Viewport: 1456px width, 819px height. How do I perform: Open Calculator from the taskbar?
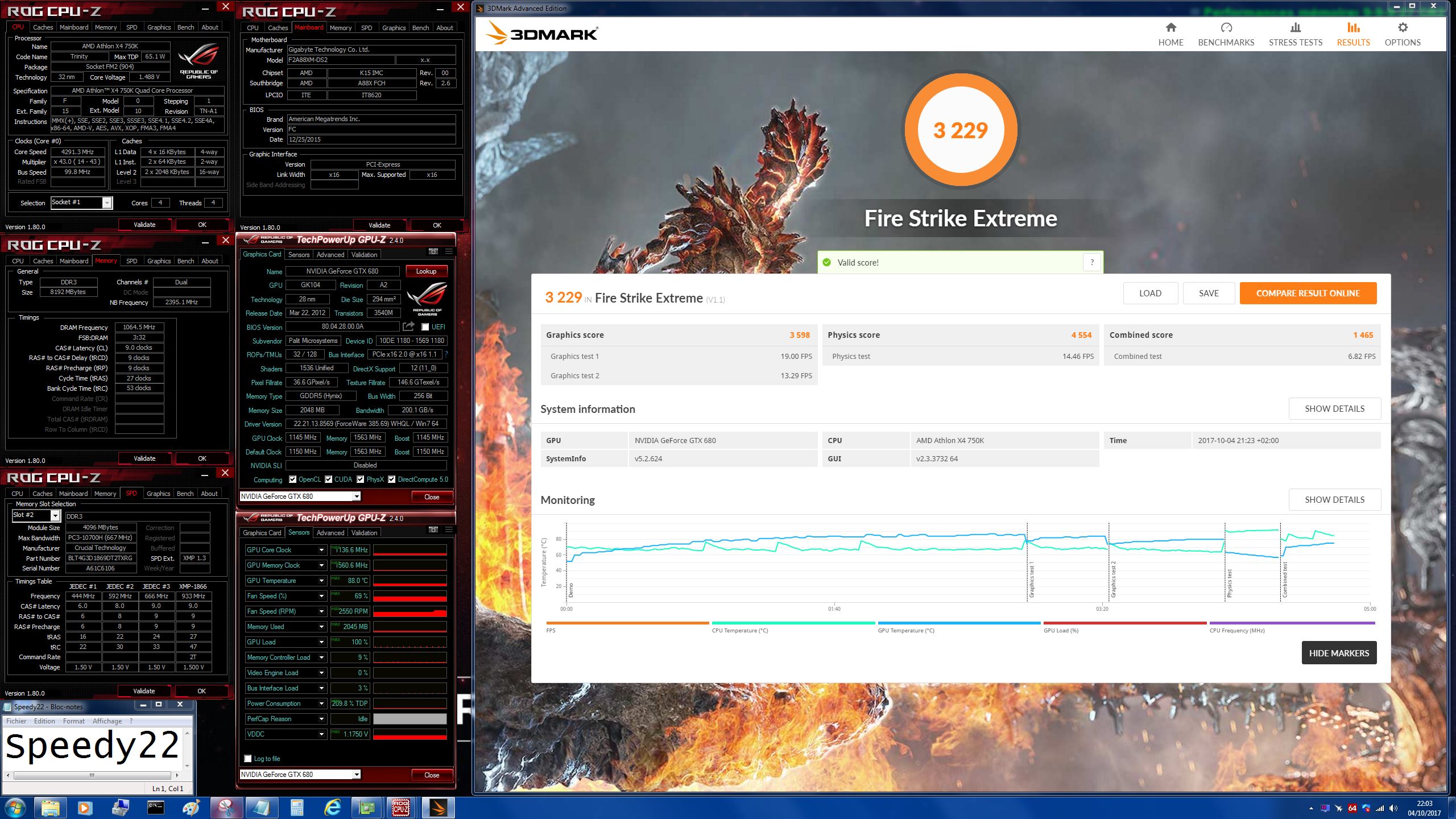(x=297, y=808)
